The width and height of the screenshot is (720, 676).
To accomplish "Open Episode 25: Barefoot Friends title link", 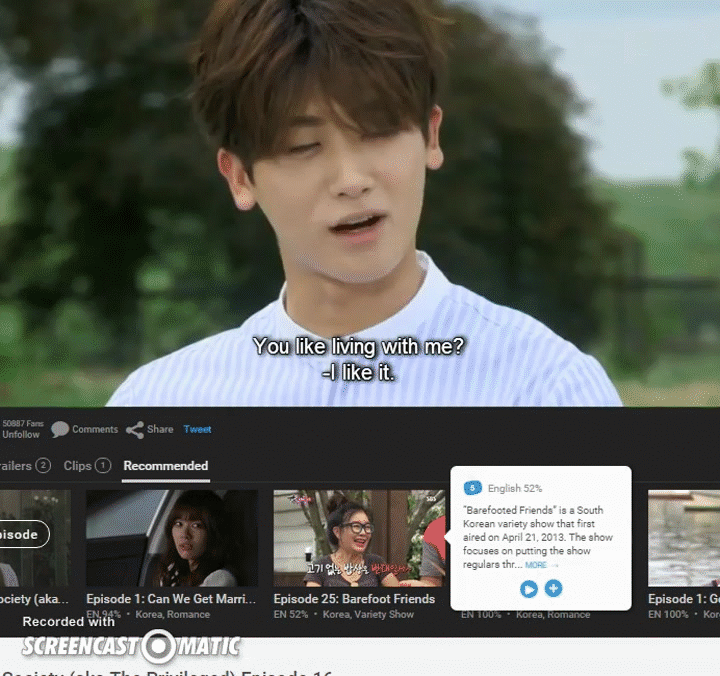I will (x=354, y=599).
